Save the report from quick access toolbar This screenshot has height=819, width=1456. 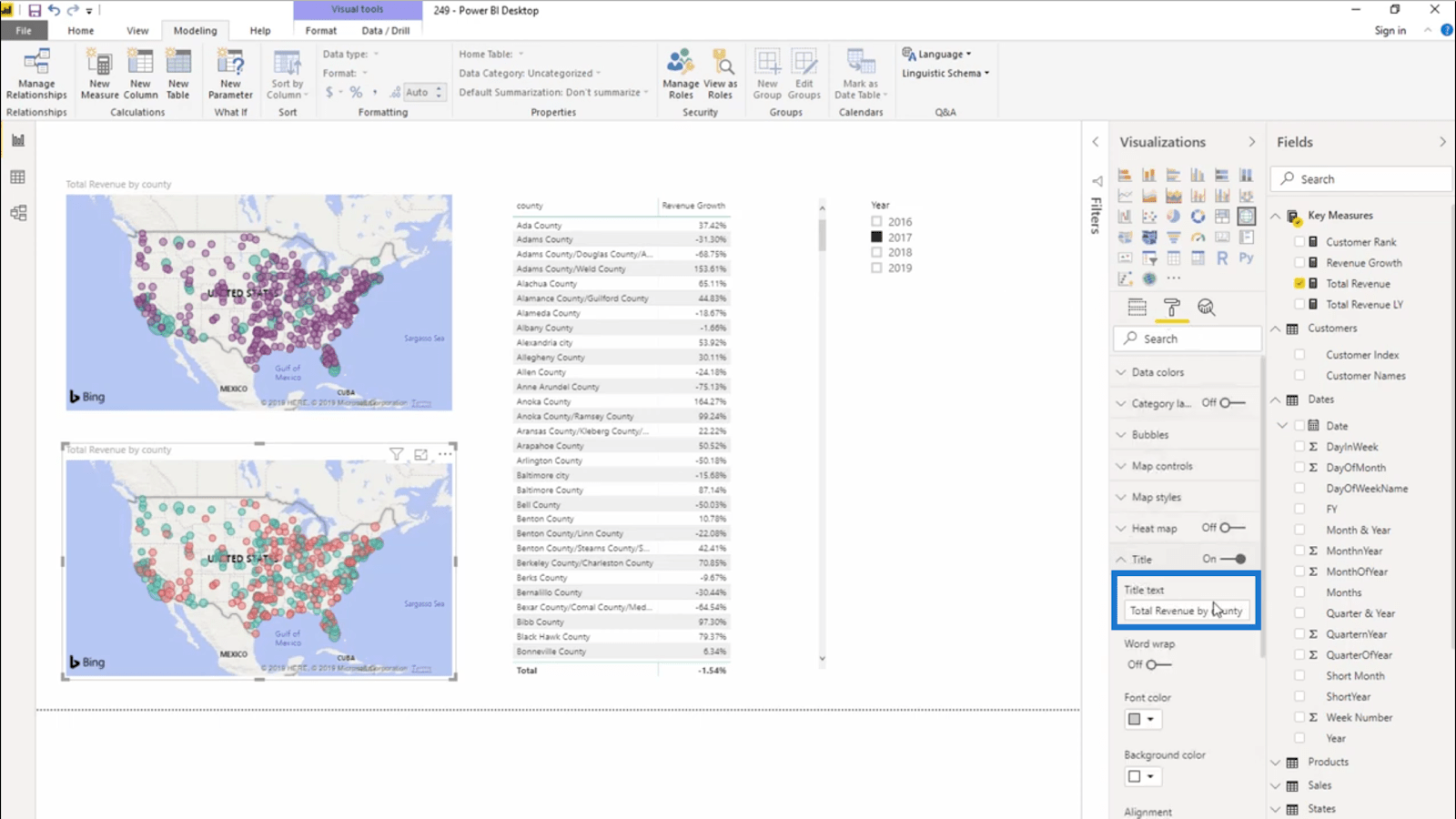coord(35,10)
